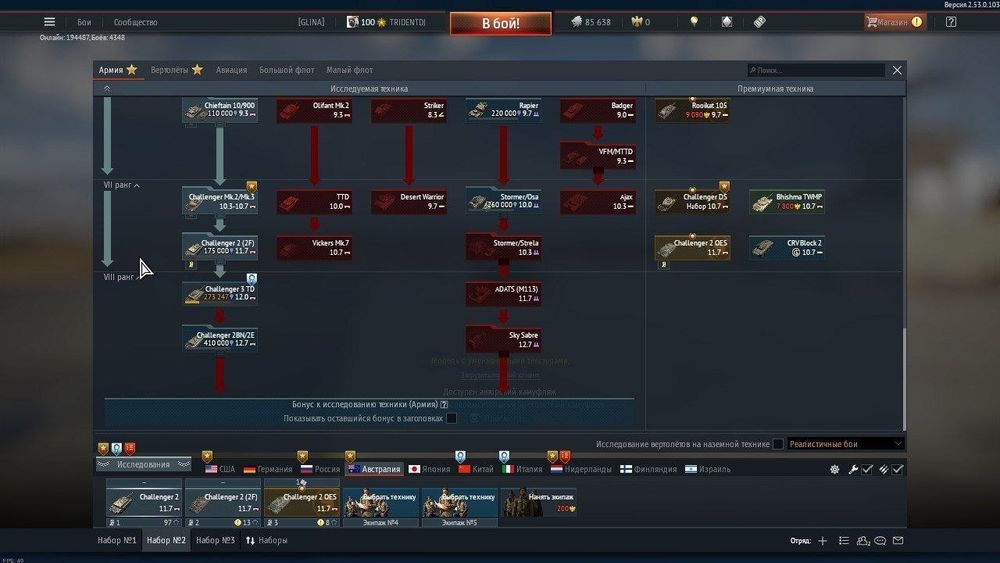Switch to the Армия tab

pos(117,69)
